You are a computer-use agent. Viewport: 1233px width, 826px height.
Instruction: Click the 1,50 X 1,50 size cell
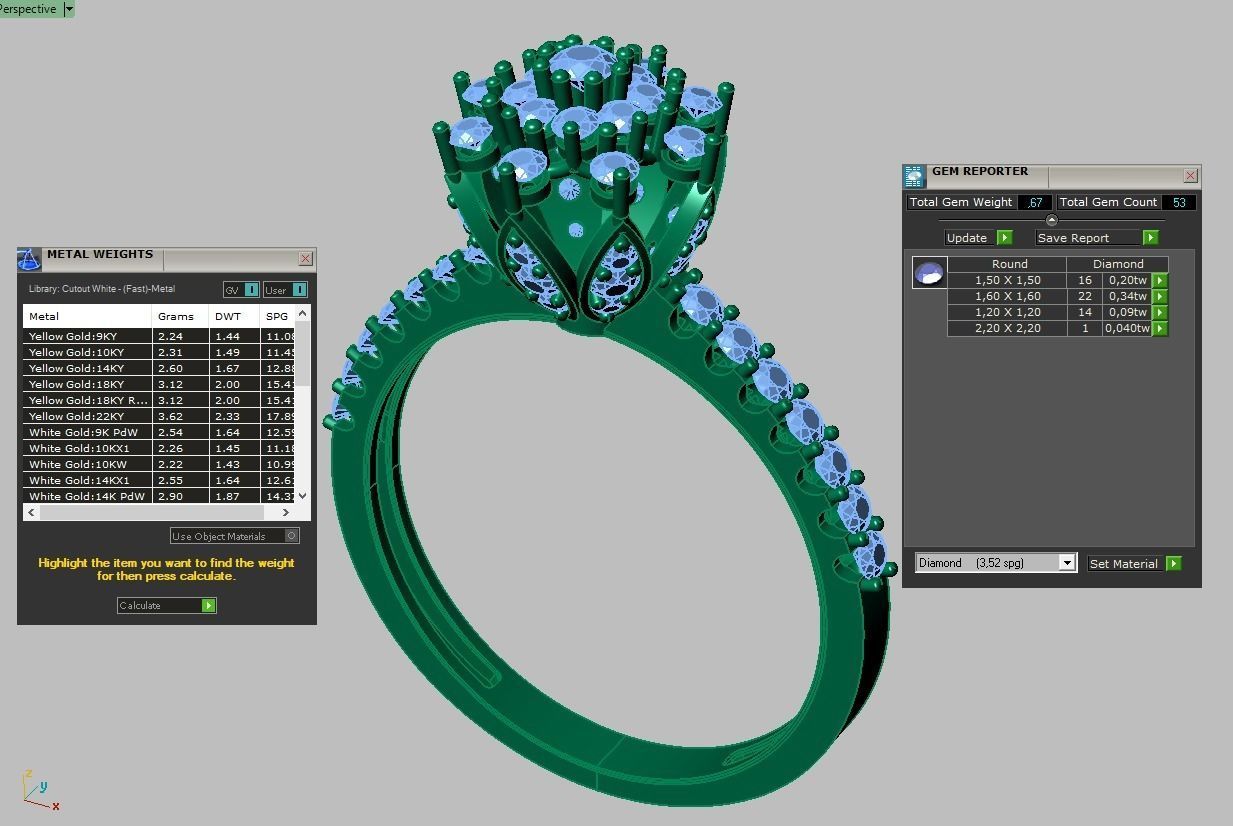[x=1007, y=280]
